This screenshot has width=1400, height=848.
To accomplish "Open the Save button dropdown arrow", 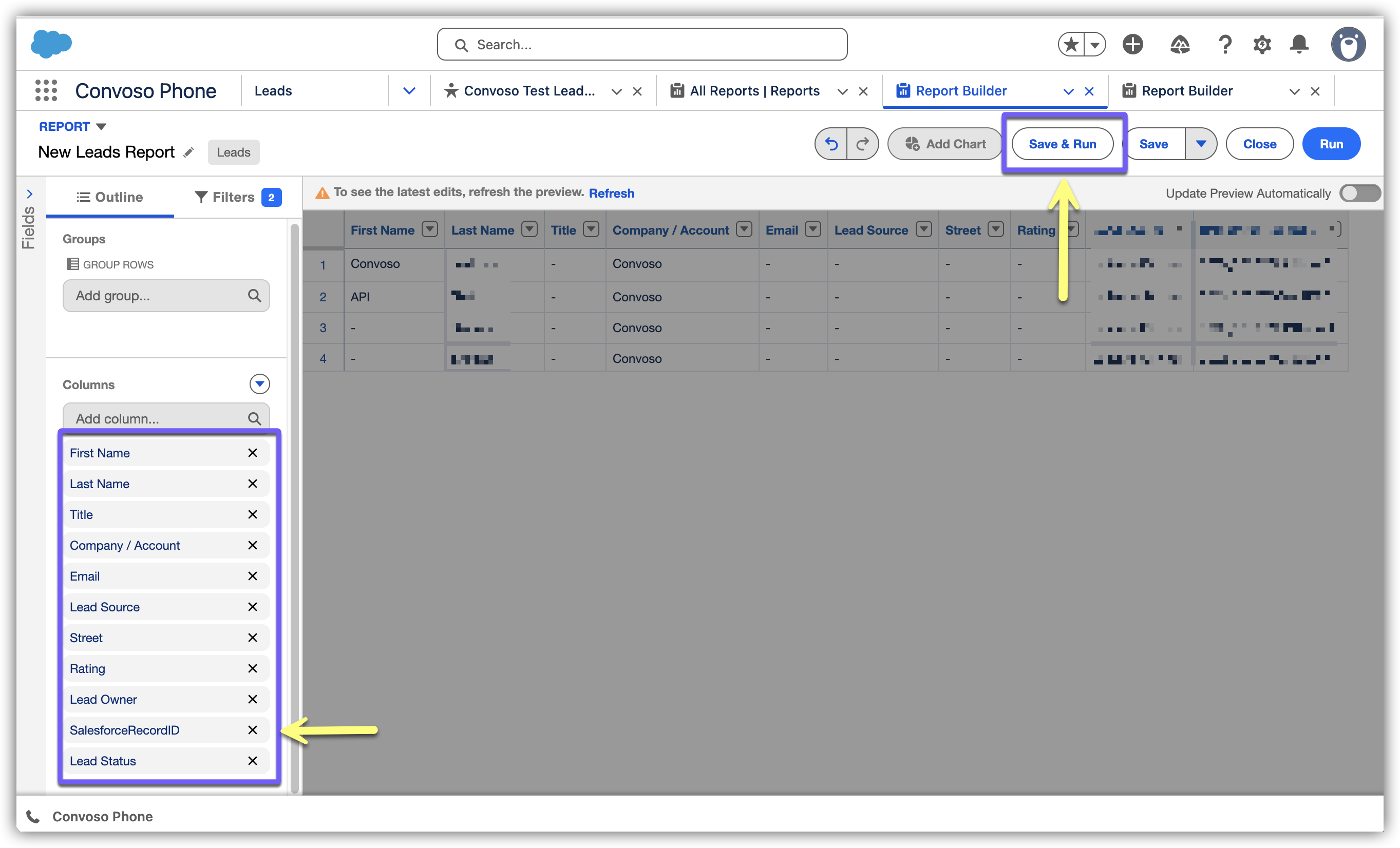I will point(1201,144).
